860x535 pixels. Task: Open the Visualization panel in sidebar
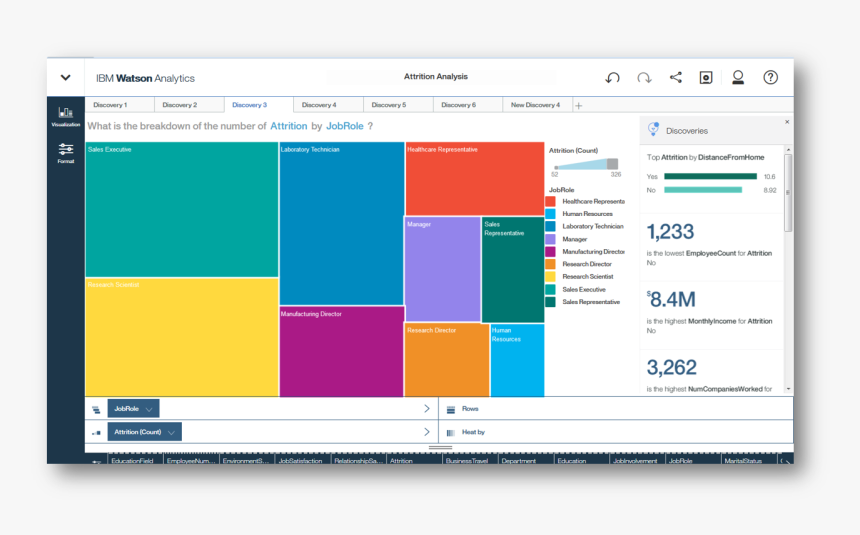coord(65,116)
